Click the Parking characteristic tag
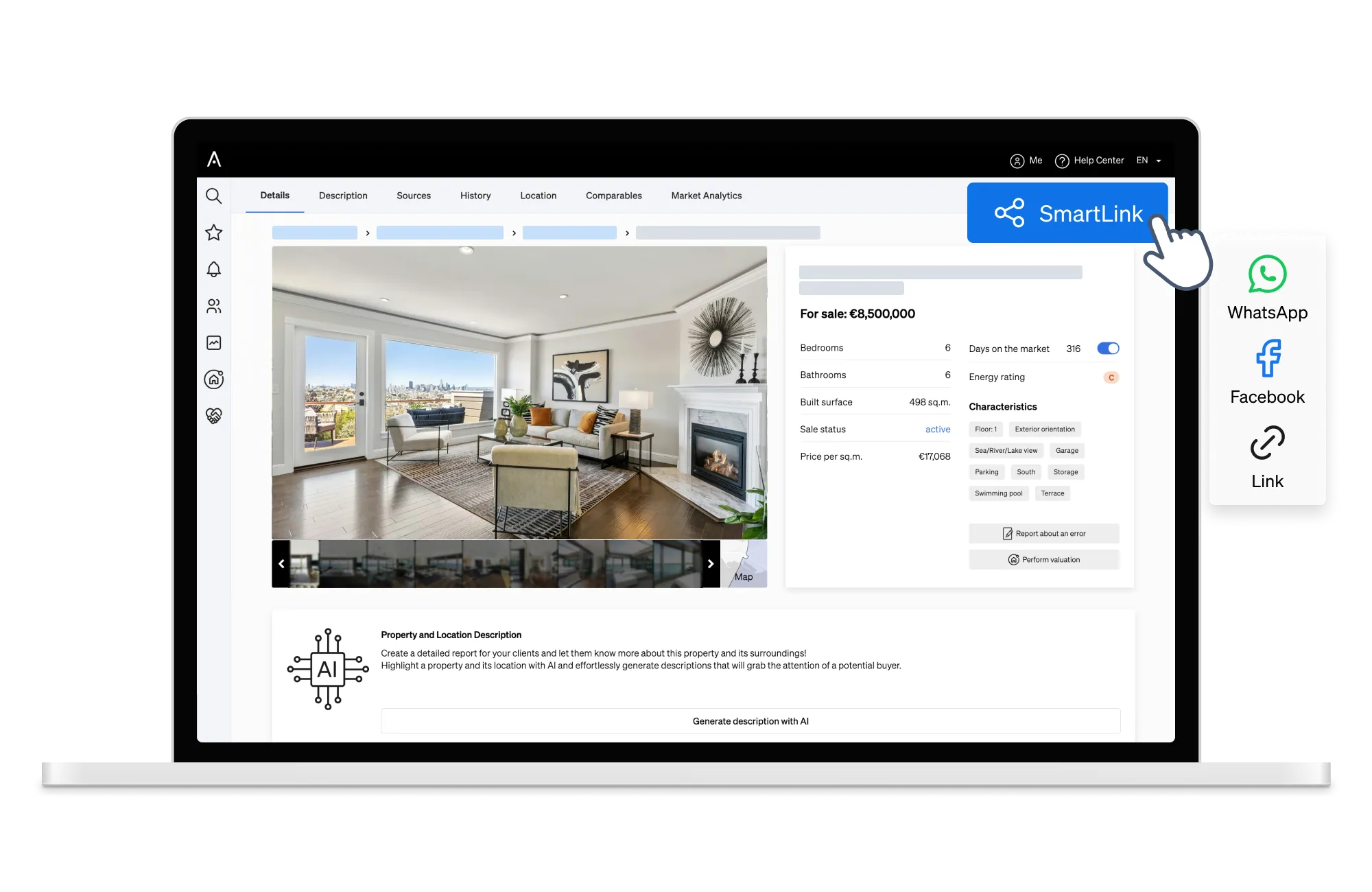This screenshot has width=1372, height=892. tap(986, 472)
